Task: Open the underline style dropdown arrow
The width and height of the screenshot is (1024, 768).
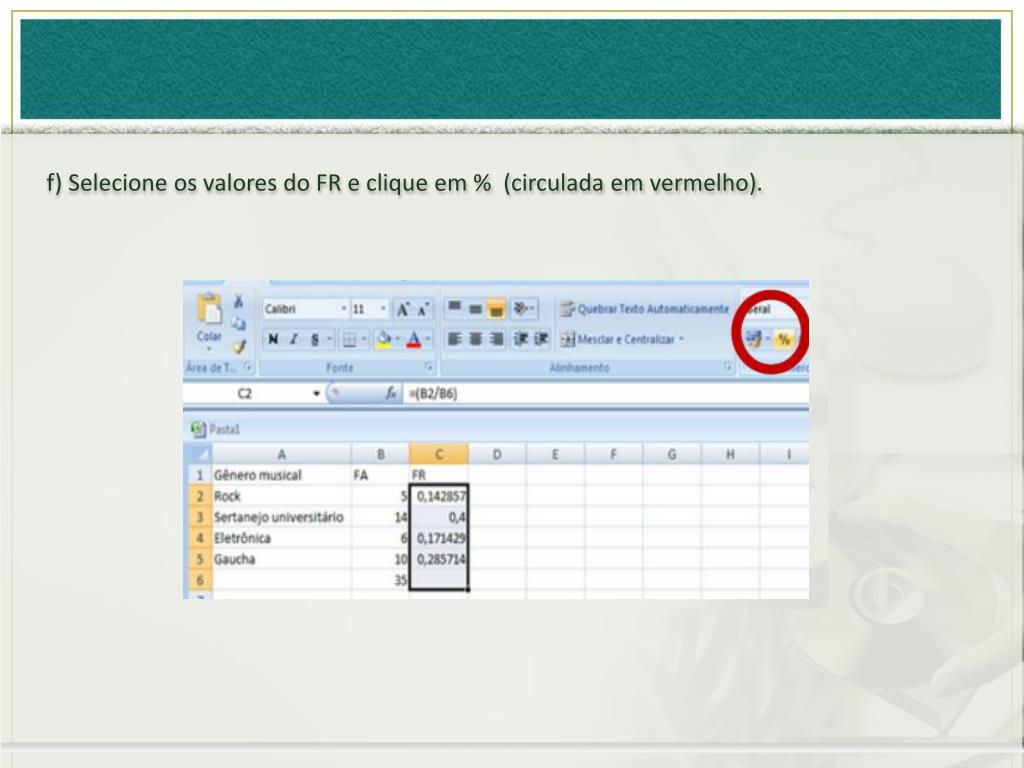Action: click(x=329, y=340)
